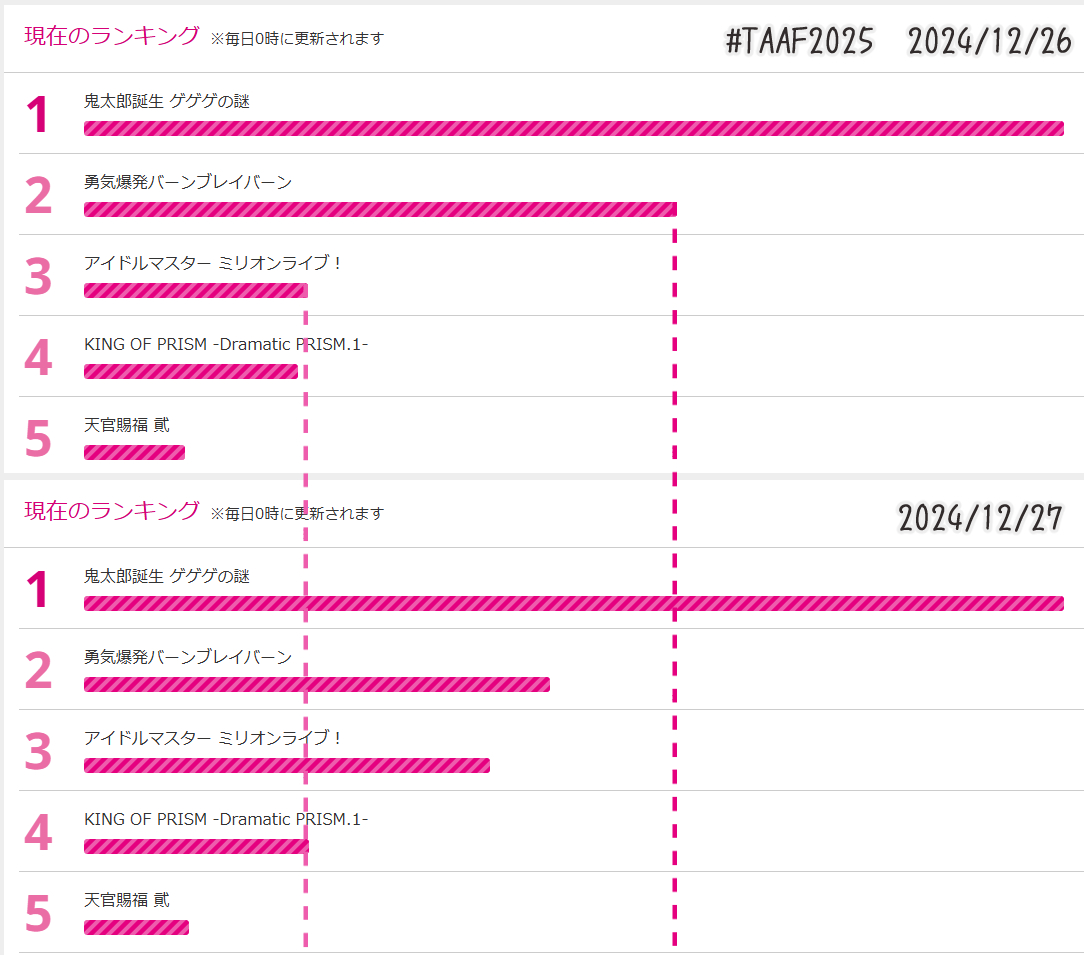Click 勇気爆発バーンブレイバーン title in the 12/27 list

pyautogui.click(x=188, y=657)
